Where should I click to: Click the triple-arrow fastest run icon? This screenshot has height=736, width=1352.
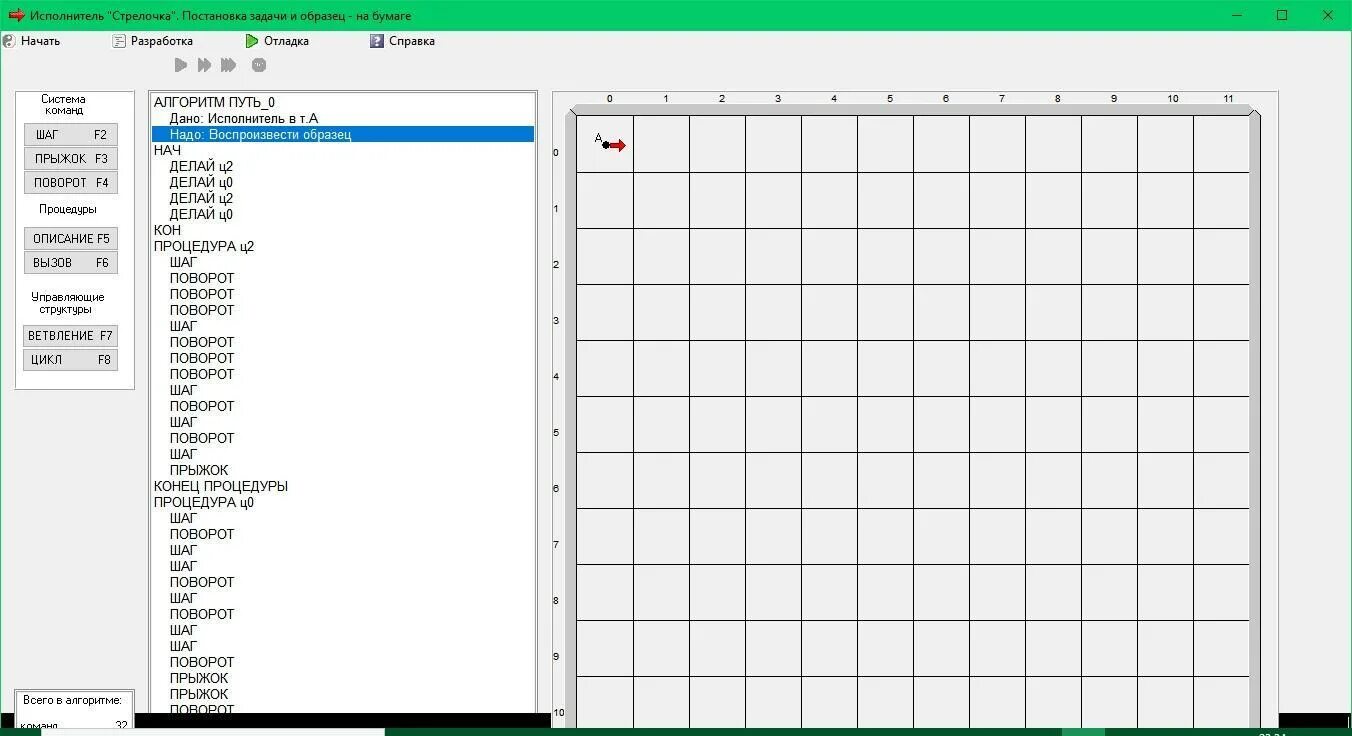click(228, 65)
